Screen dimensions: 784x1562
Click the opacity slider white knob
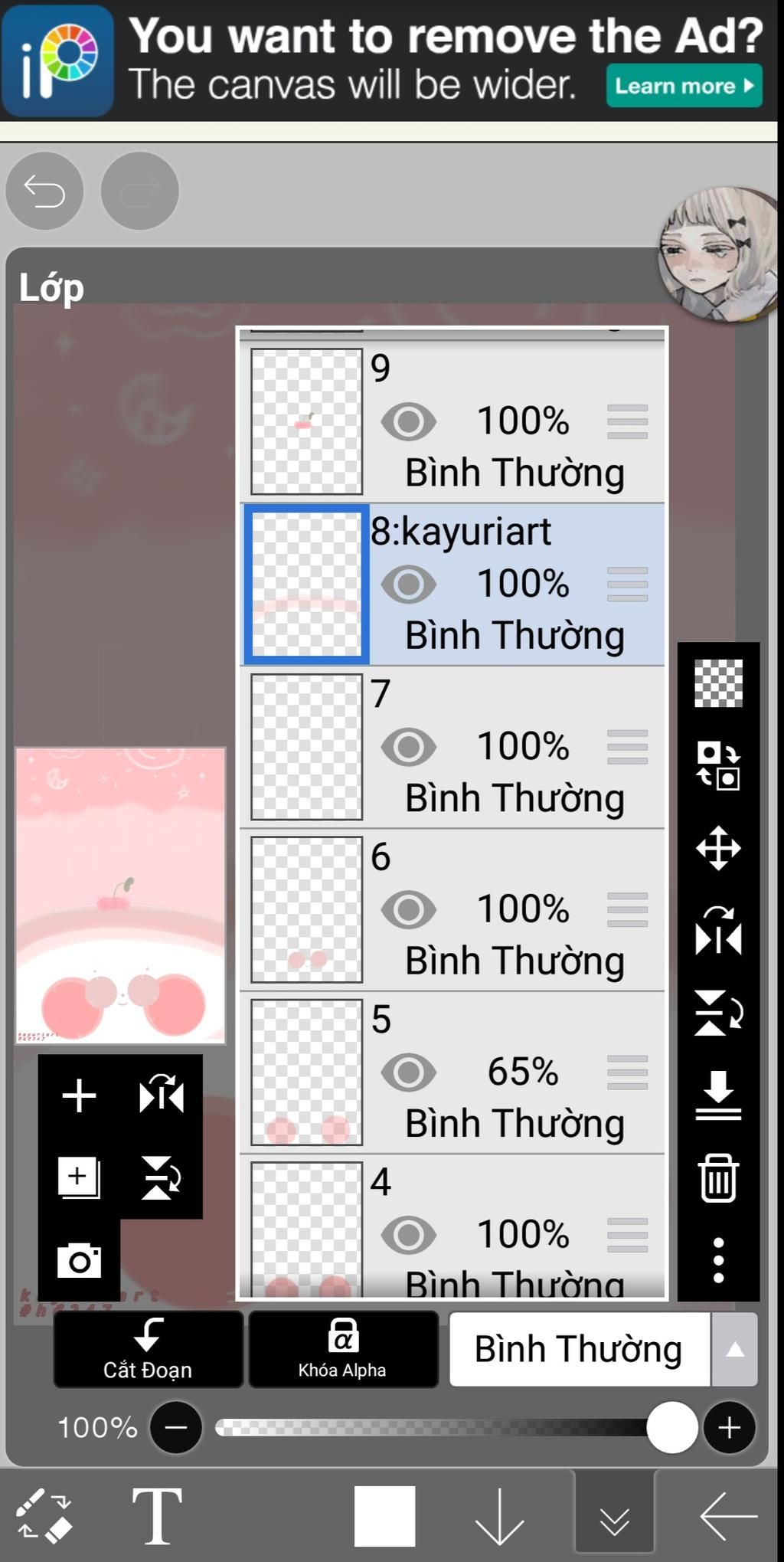point(672,1427)
